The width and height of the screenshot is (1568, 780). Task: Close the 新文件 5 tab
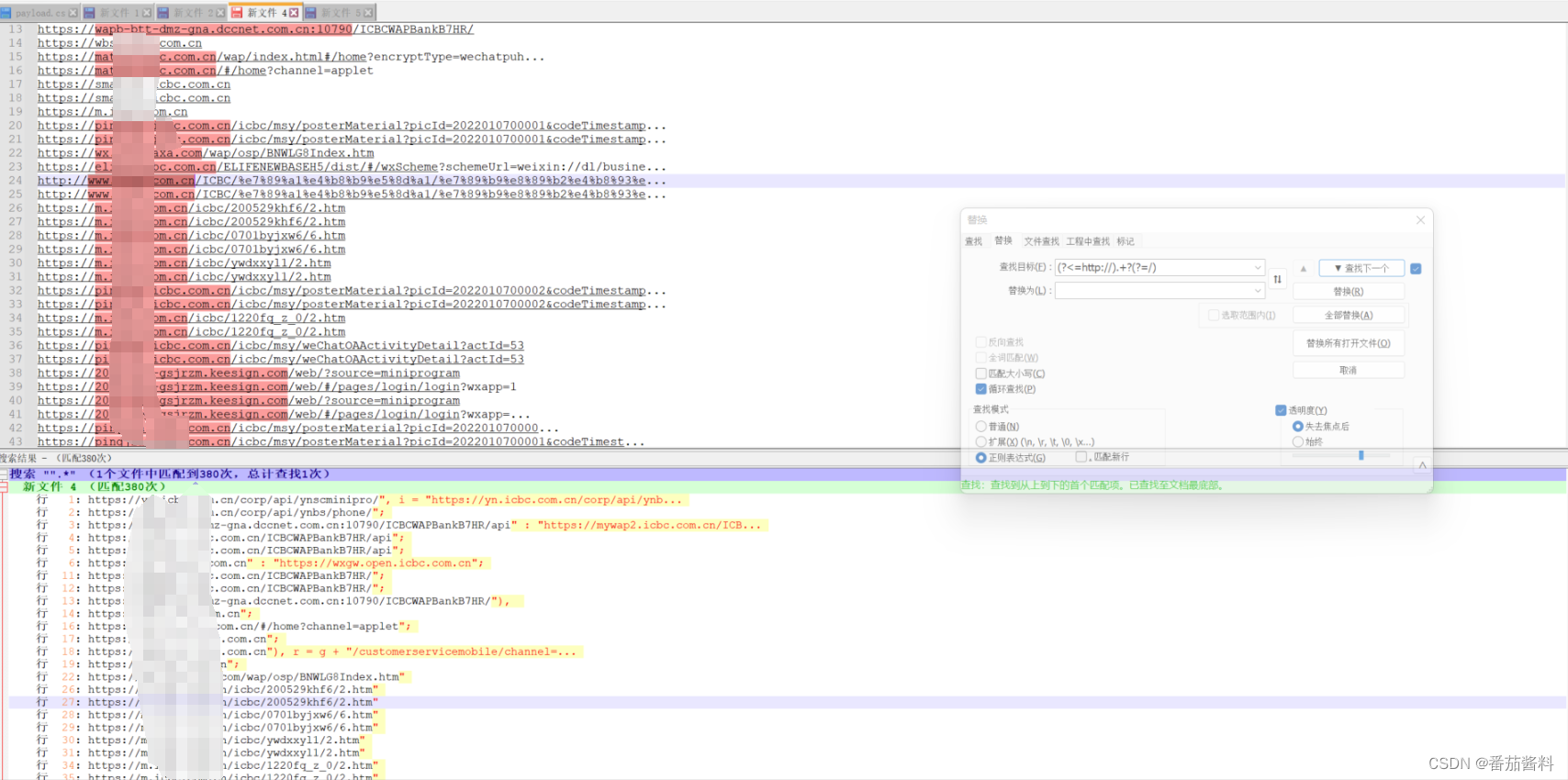pyautogui.click(x=368, y=13)
